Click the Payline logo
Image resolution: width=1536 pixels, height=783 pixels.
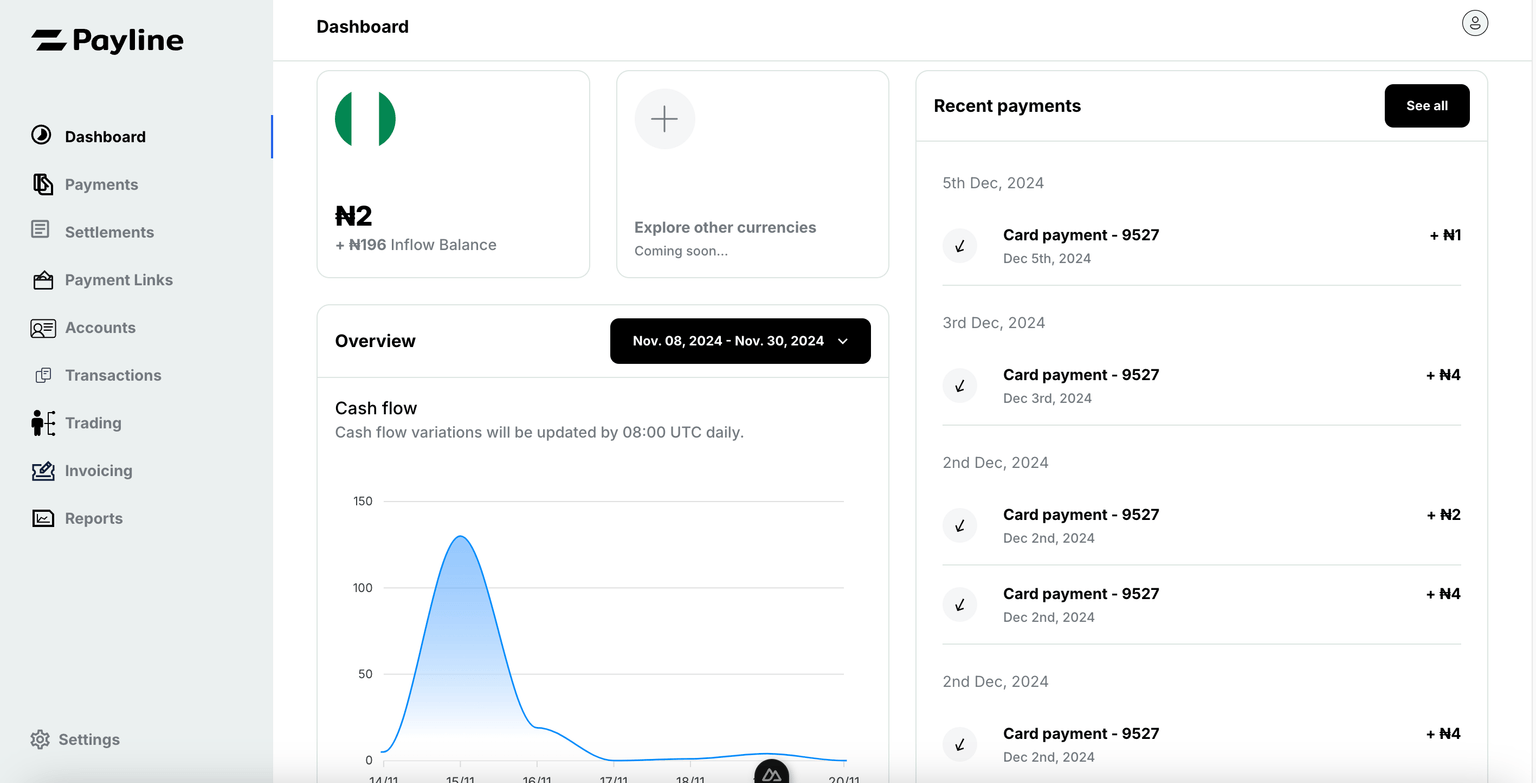pyautogui.click(x=107, y=40)
